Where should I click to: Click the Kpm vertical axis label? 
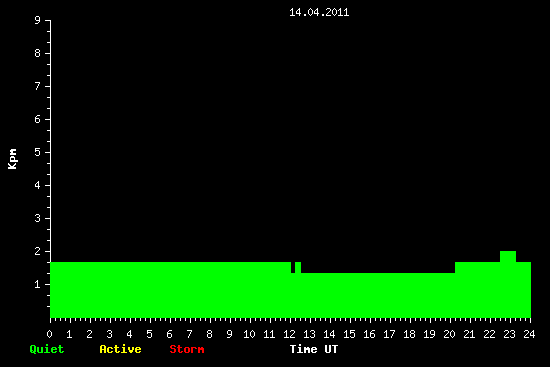click(x=12, y=159)
